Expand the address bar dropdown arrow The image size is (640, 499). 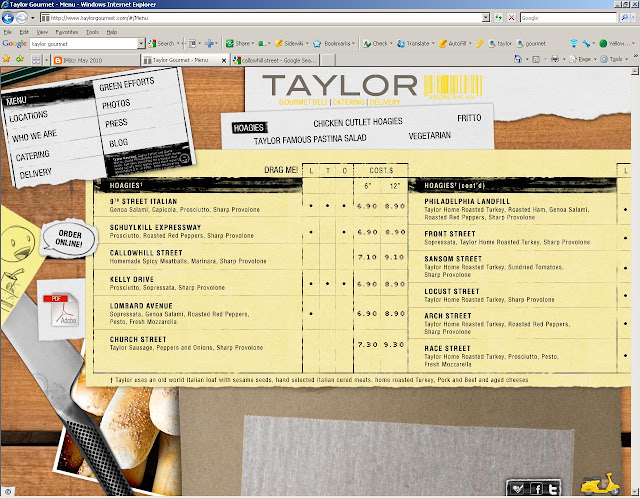pyautogui.click(x=485, y=18)
